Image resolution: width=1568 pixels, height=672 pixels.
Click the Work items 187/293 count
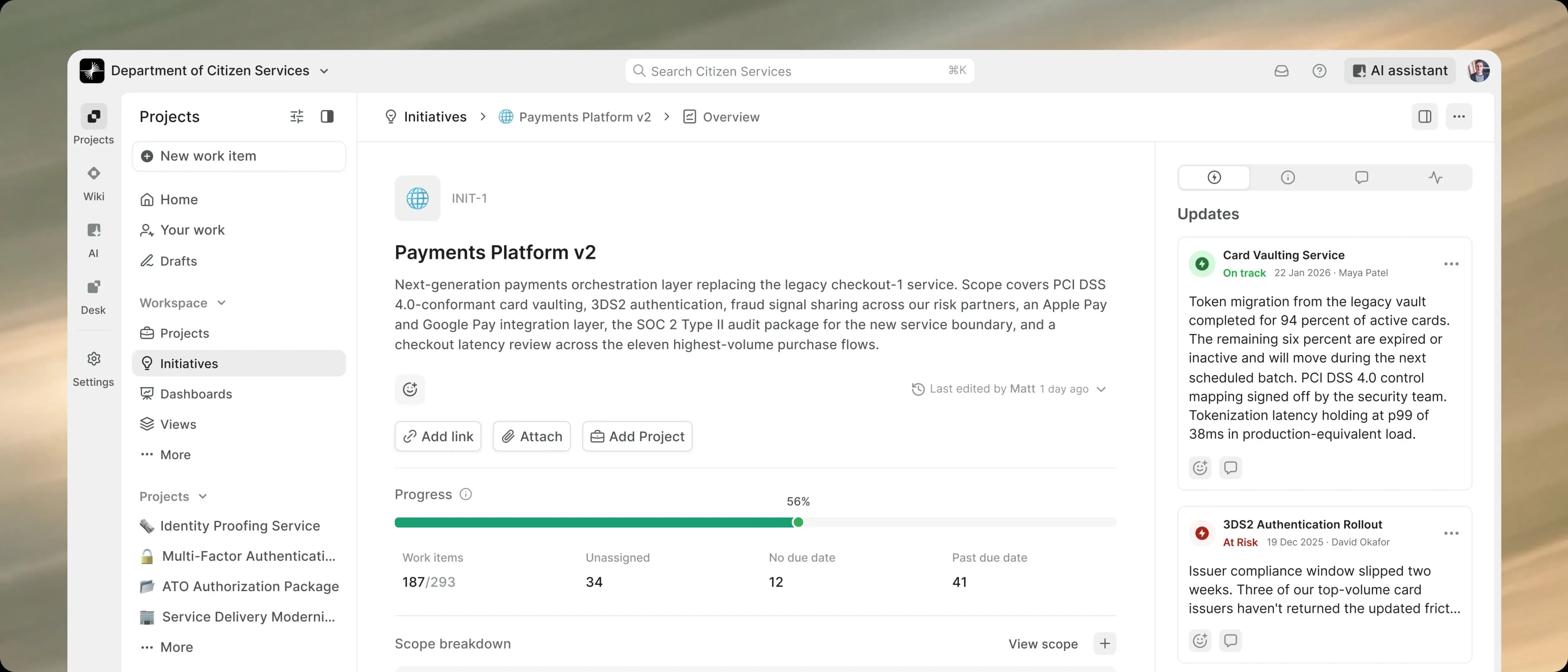pos(428,582)
